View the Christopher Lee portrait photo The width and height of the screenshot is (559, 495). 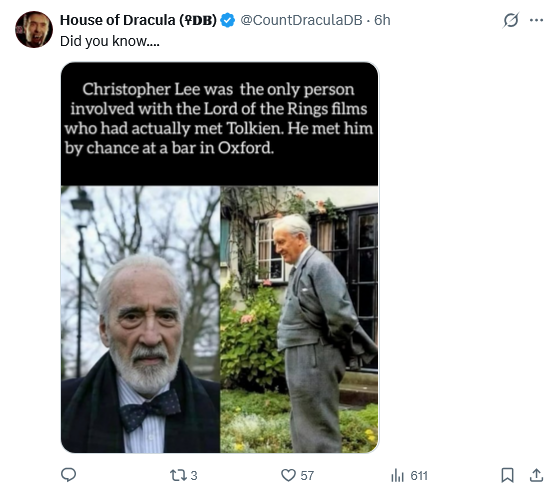click(x=140, y=319)
